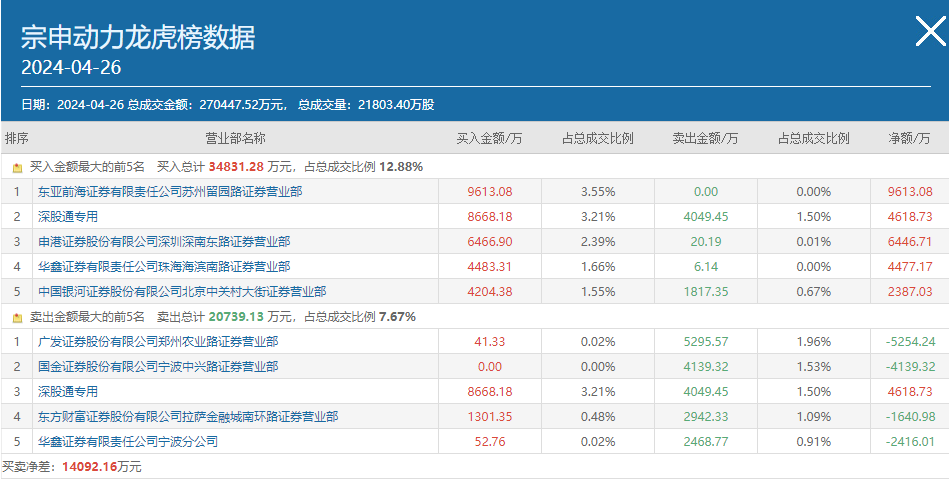Select the net amount 2387.03
This screenshot has height=482, width=949.
[x=910, y=292]
